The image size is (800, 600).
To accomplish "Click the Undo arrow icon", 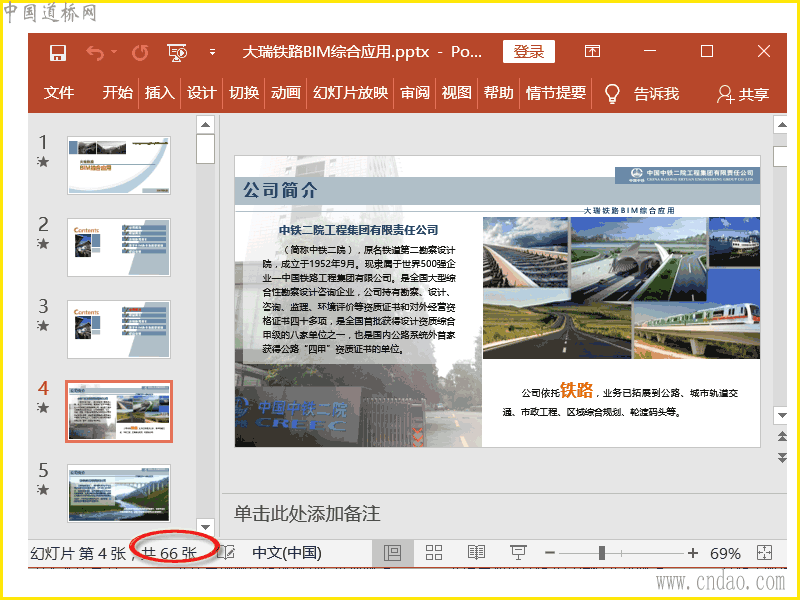I will (95, 52).
